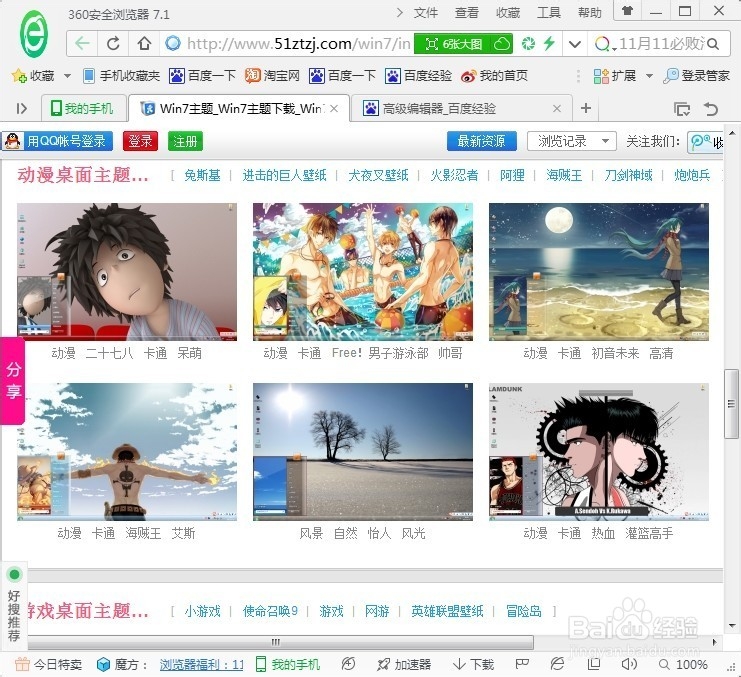Close the 高级编辑器 tab
This screenshot has width=741, height=677.
click(557, 109)
